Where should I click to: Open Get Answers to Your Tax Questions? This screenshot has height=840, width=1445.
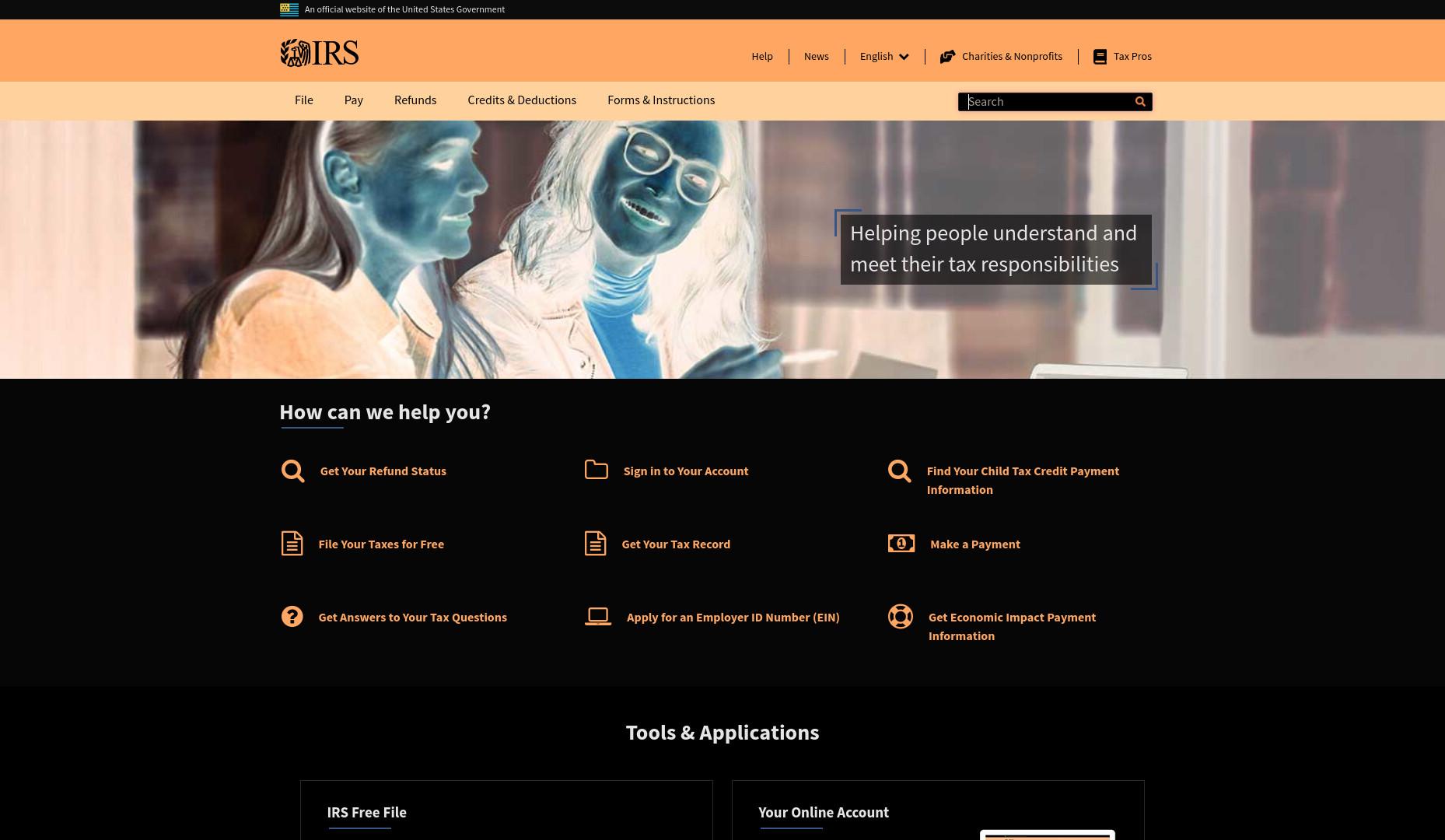[412, 617]
